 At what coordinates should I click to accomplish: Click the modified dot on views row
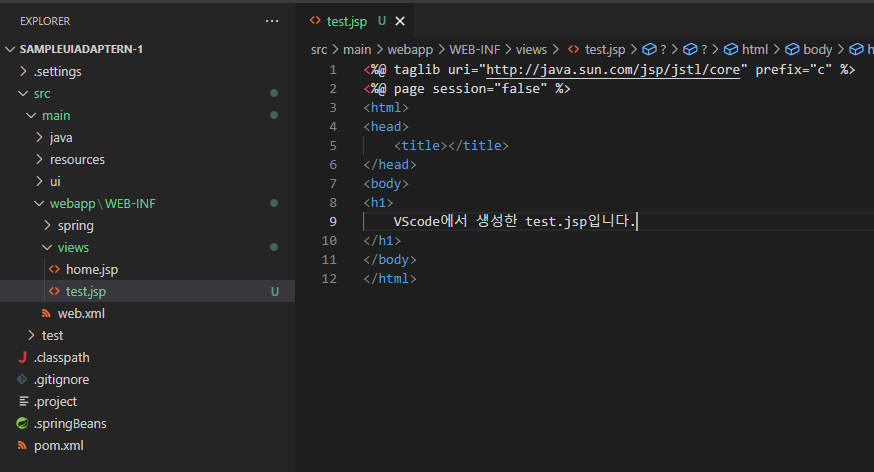tap(274, 247)
